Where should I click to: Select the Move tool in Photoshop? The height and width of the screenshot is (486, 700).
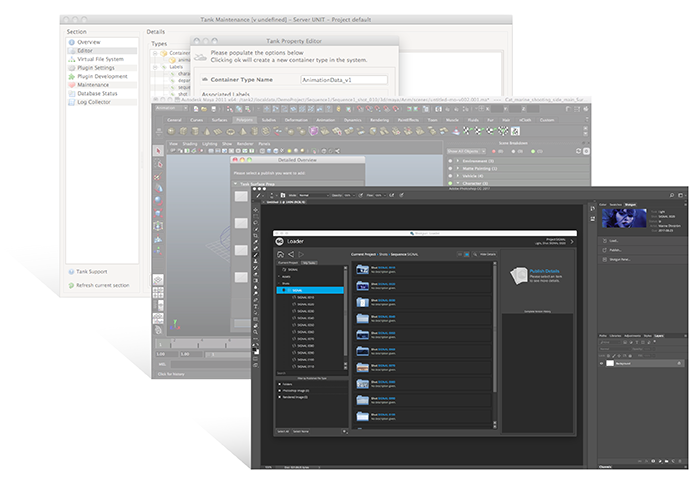click(x=256, y=210)
